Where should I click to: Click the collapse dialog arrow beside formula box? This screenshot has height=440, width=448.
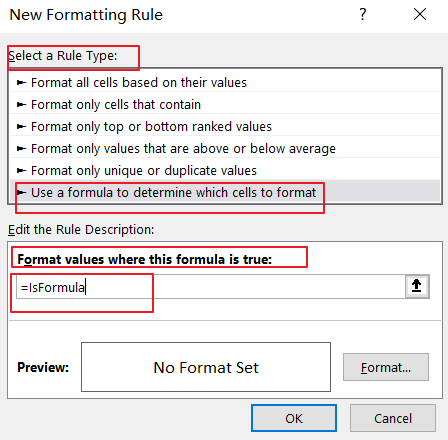click(417, 286)
